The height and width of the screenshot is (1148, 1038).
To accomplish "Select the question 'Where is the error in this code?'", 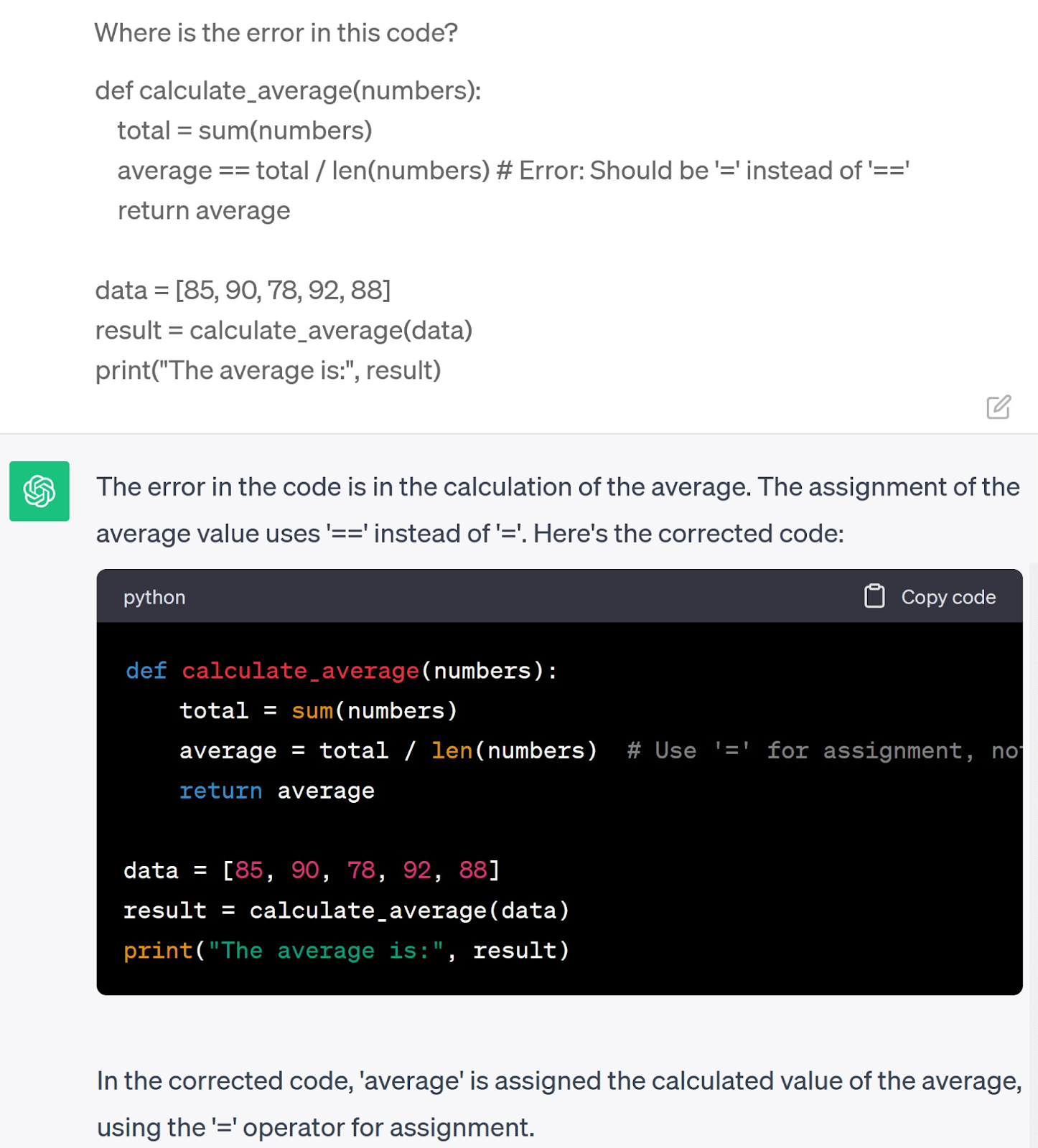I will pos(276,32).
